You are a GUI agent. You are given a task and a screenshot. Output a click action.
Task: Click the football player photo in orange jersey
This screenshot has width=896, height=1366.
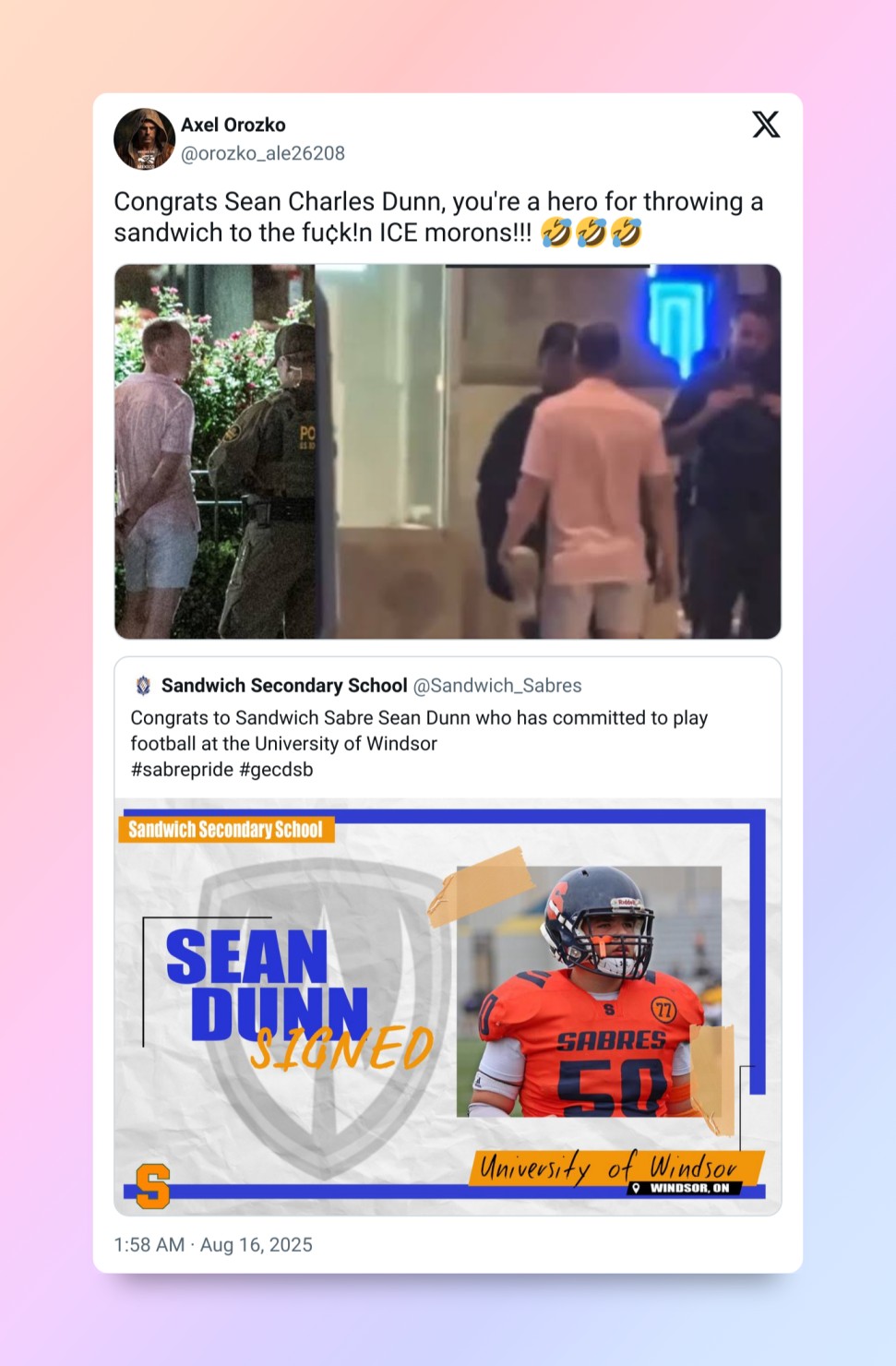pos(589,991)
